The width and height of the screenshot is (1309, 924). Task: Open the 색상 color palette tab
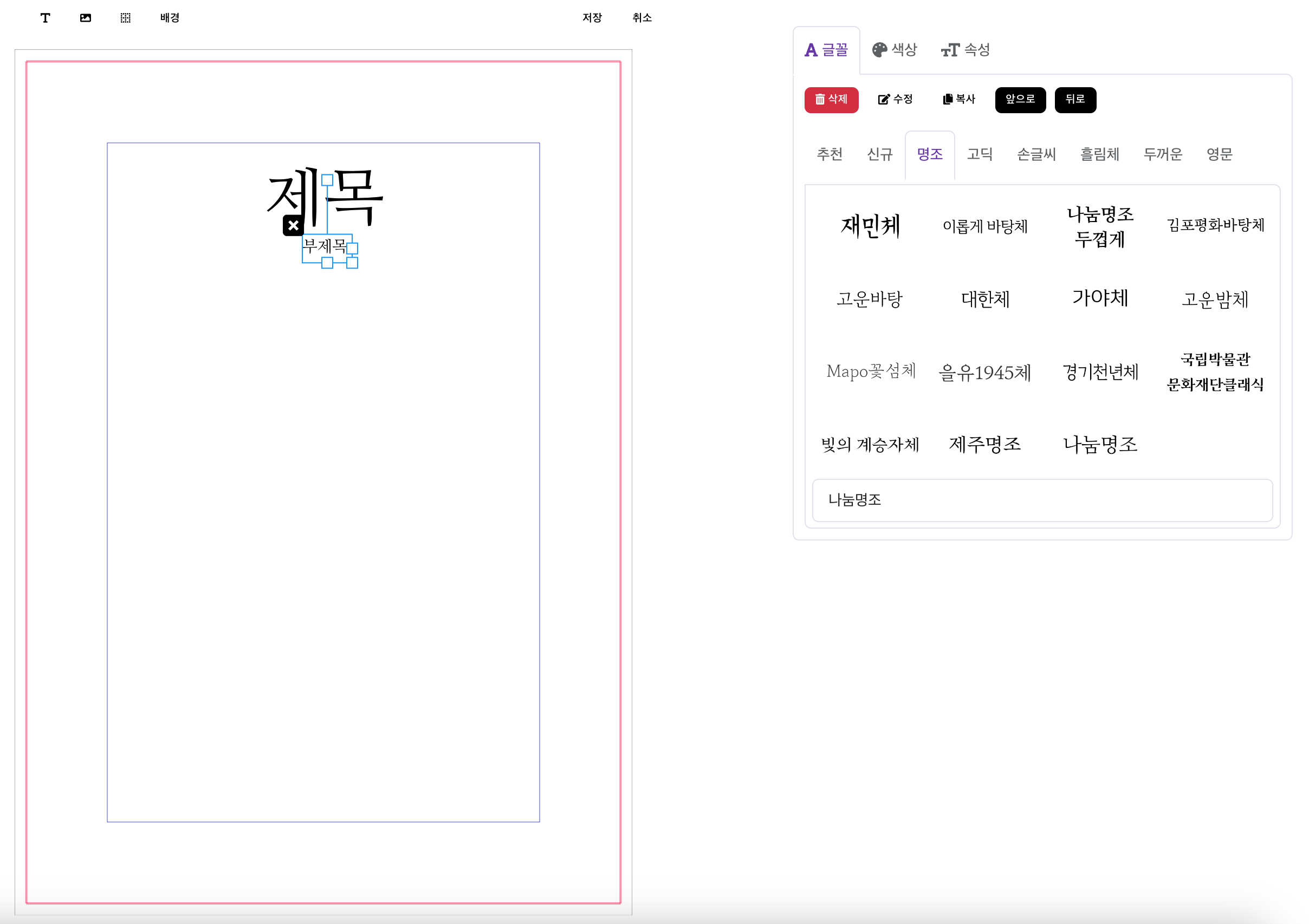pos(895,50)
